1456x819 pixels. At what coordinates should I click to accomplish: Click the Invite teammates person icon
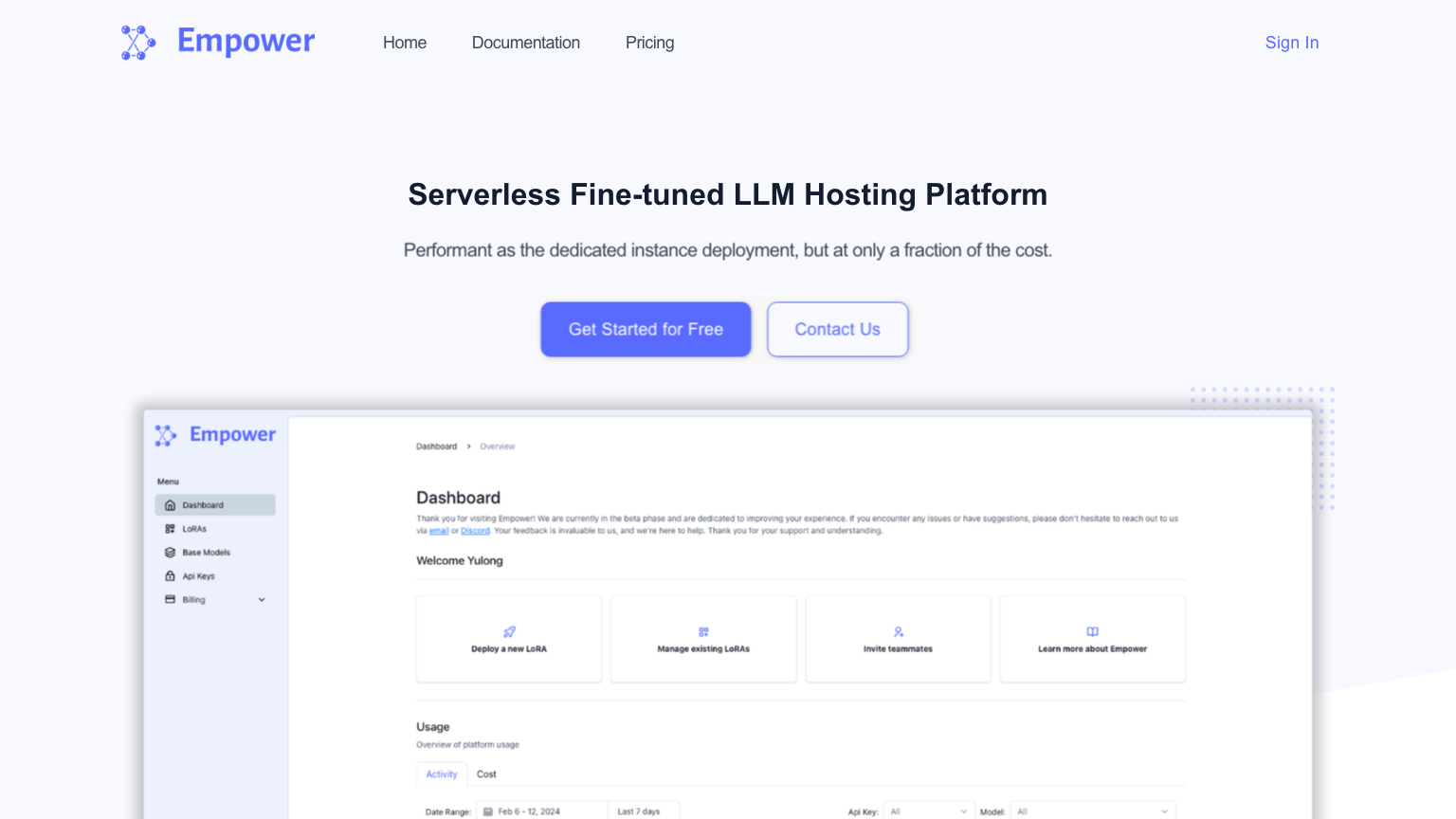(898, 631)
